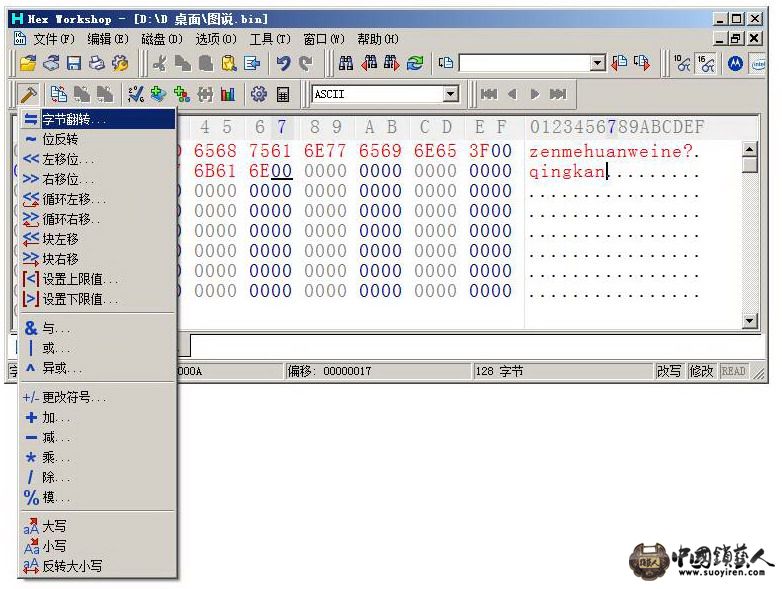Open Find using the binoculars icon
The width and height of the screenshot is (782, 589).
(x=346, y=63)
